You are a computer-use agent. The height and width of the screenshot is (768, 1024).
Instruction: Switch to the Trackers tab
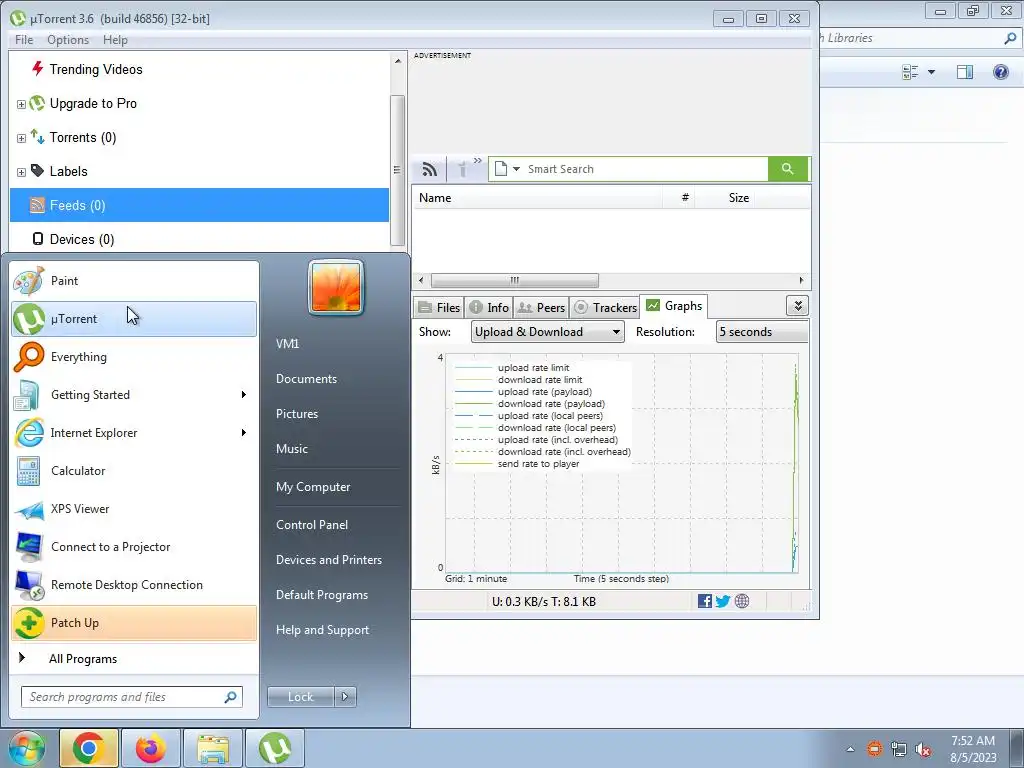605,308
